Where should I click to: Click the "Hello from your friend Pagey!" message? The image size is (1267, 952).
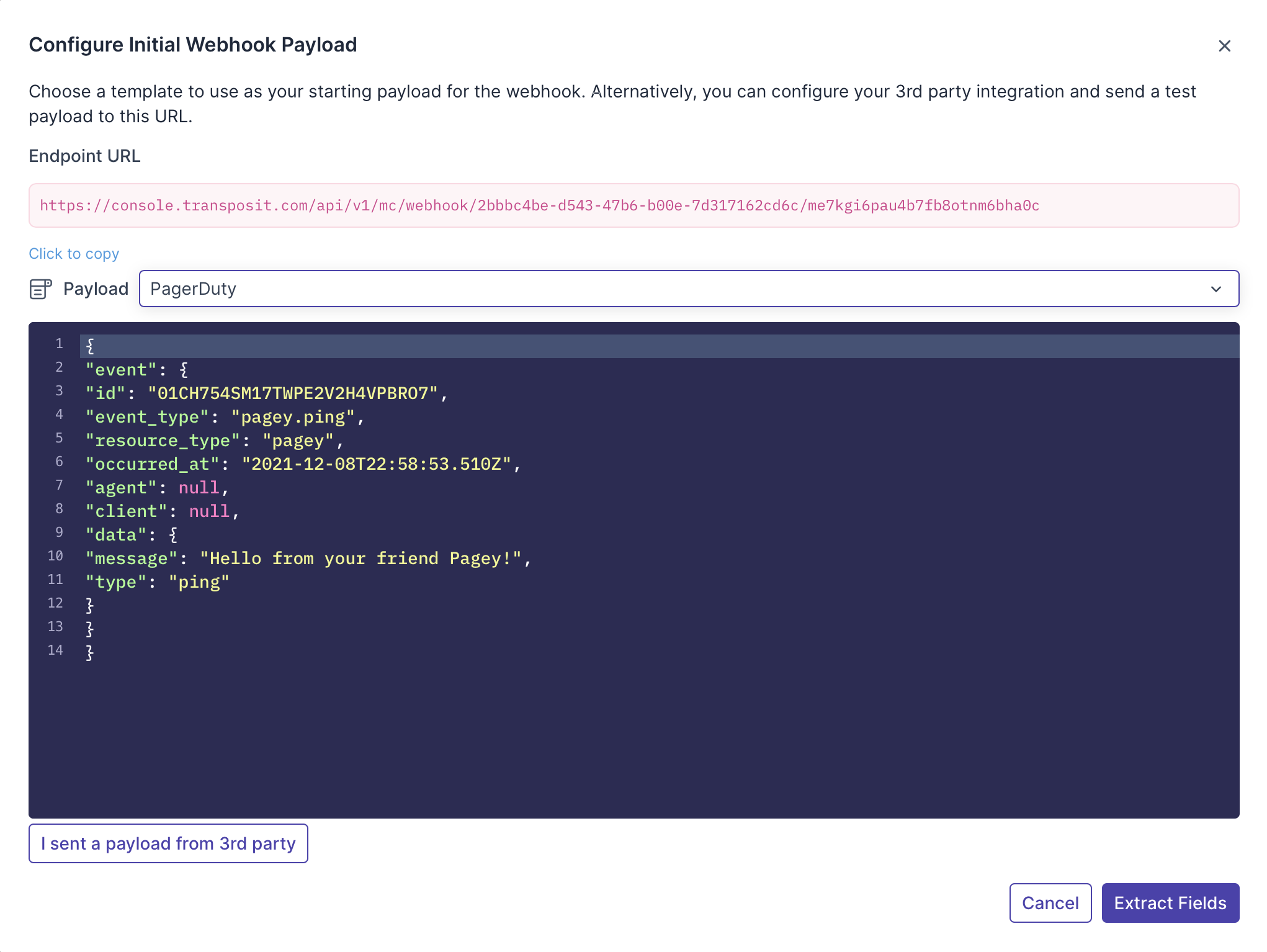pyautogui.click(x=360, y=559)
